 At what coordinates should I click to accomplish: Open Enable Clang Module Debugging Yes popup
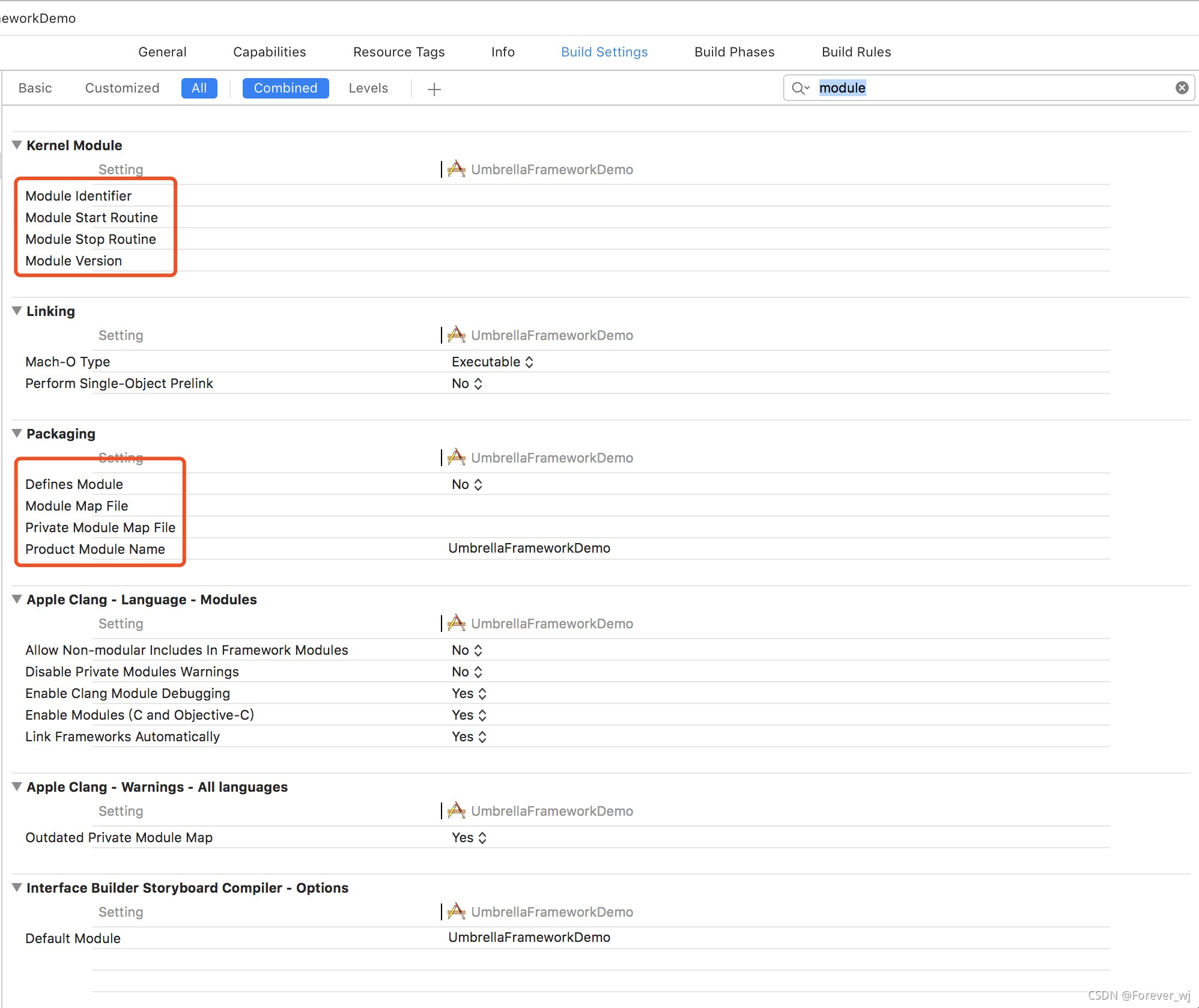[469, 693]
